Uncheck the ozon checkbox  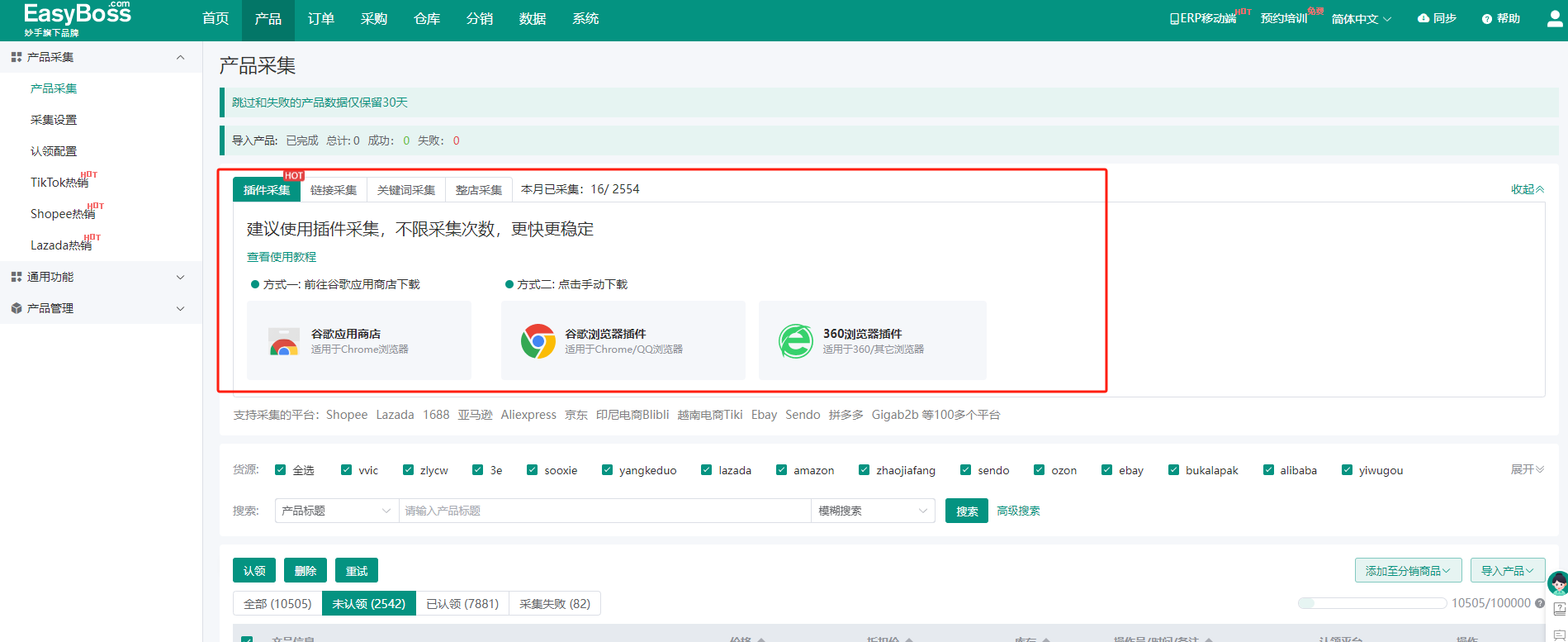[1040, 470]
